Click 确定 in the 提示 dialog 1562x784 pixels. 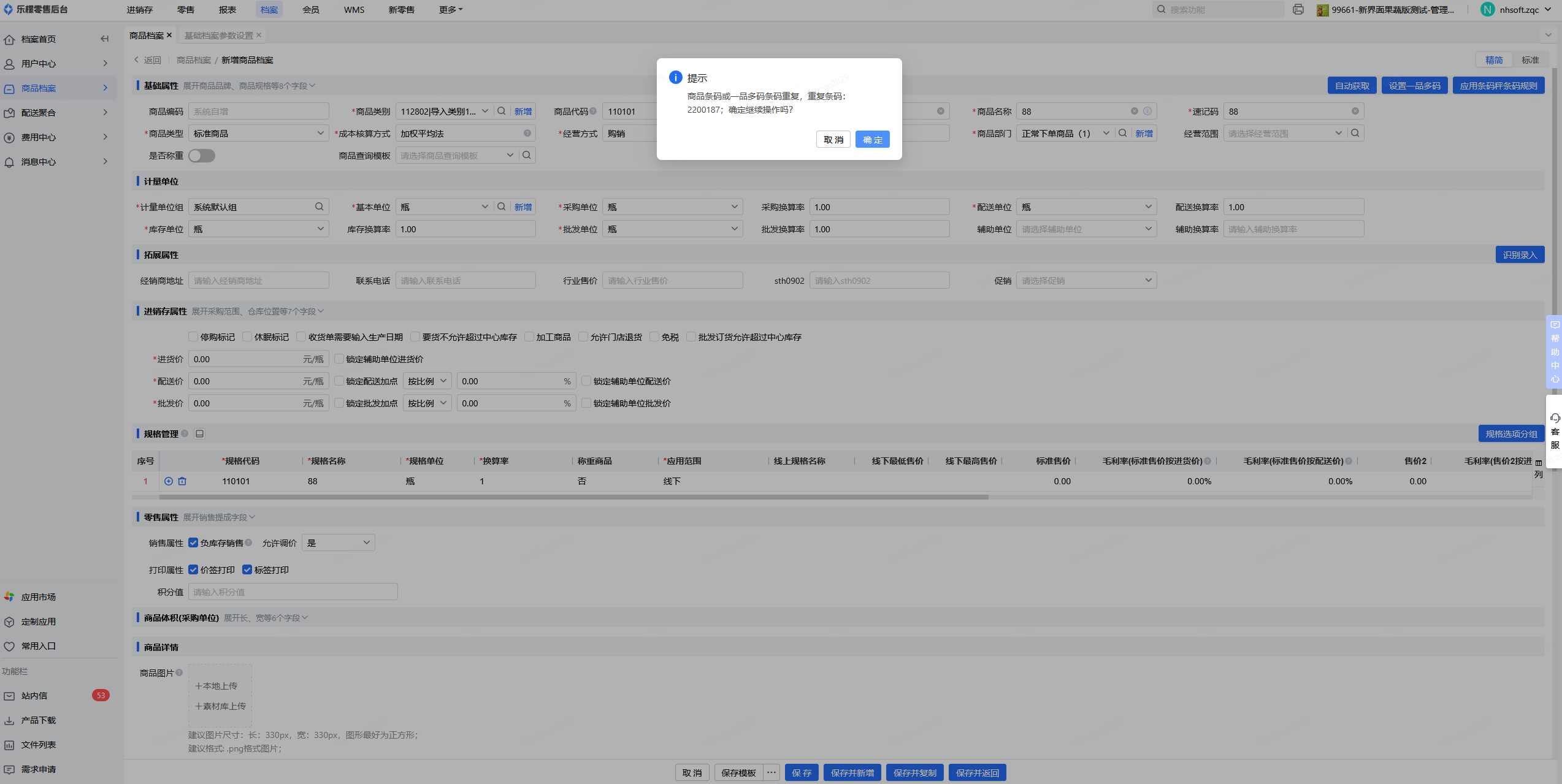tap(872, 140)
